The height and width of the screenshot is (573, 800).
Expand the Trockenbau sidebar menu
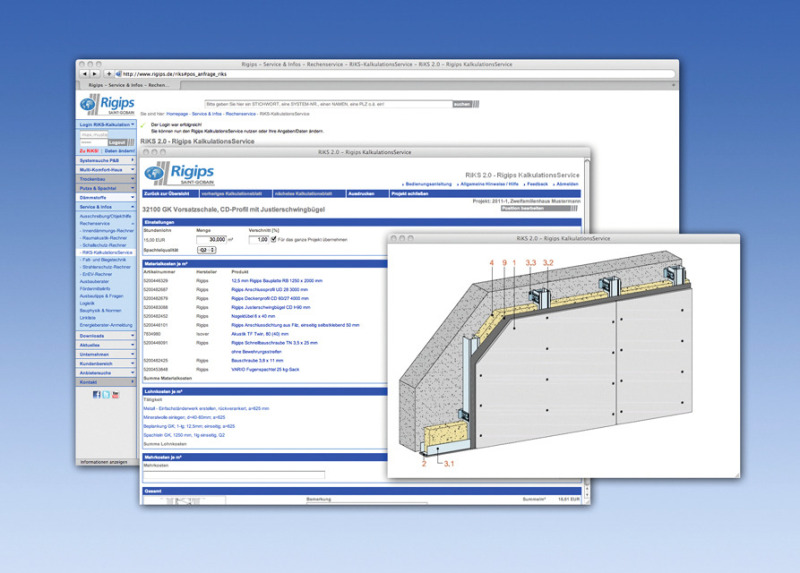click(x=106, y=179)
